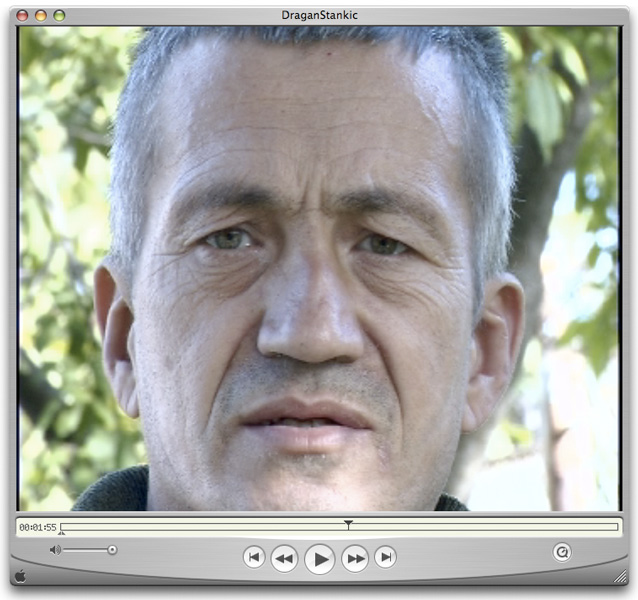Viewport: 638px width, 600px height.
Task: Click the rewind button
Action: pos(284,559)
